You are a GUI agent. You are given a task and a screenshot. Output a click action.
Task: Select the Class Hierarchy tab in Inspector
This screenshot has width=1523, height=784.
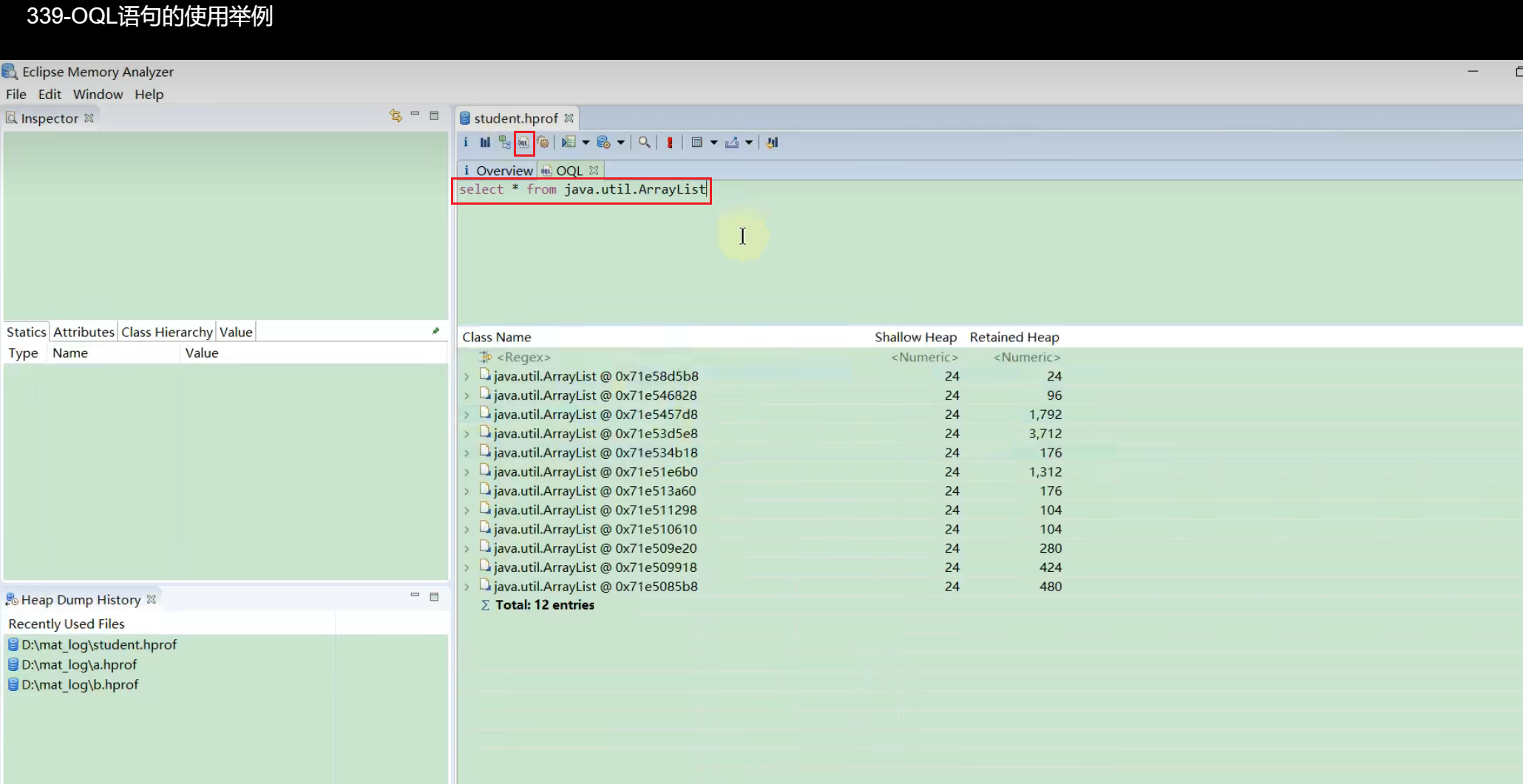[166, 332]
